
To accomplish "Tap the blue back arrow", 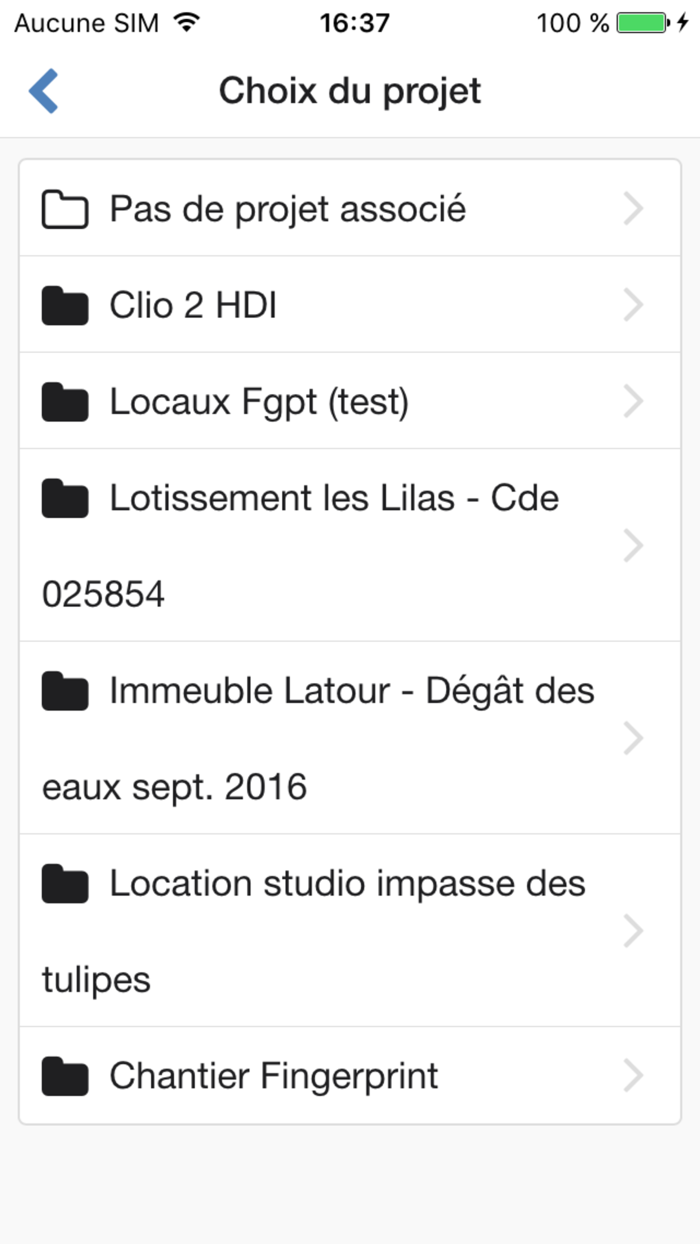I will tap(44, 91).
